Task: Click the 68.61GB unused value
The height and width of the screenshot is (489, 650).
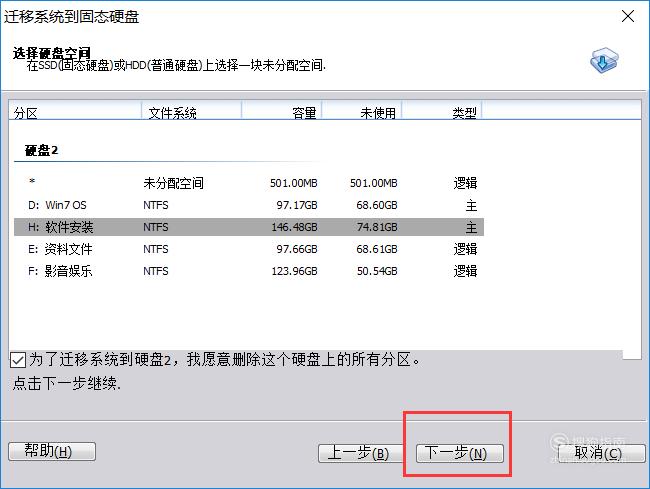Action: pyautogui.click(x=377, y=249)
